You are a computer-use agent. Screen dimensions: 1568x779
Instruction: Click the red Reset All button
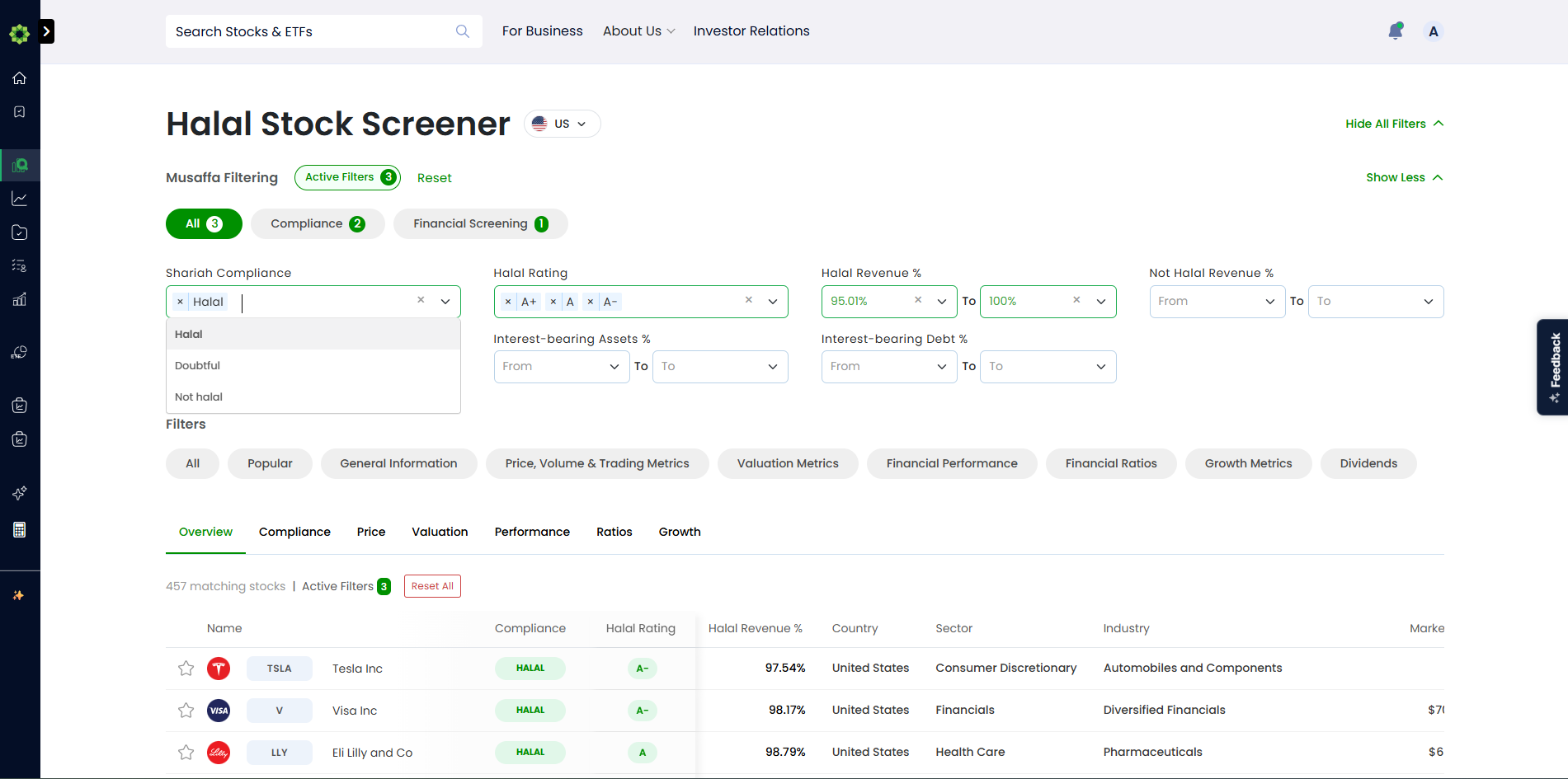[432, 586]
